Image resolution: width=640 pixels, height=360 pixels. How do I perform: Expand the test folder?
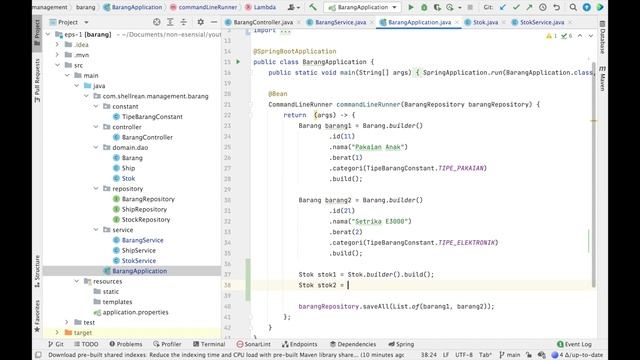[x=67, y=322]
